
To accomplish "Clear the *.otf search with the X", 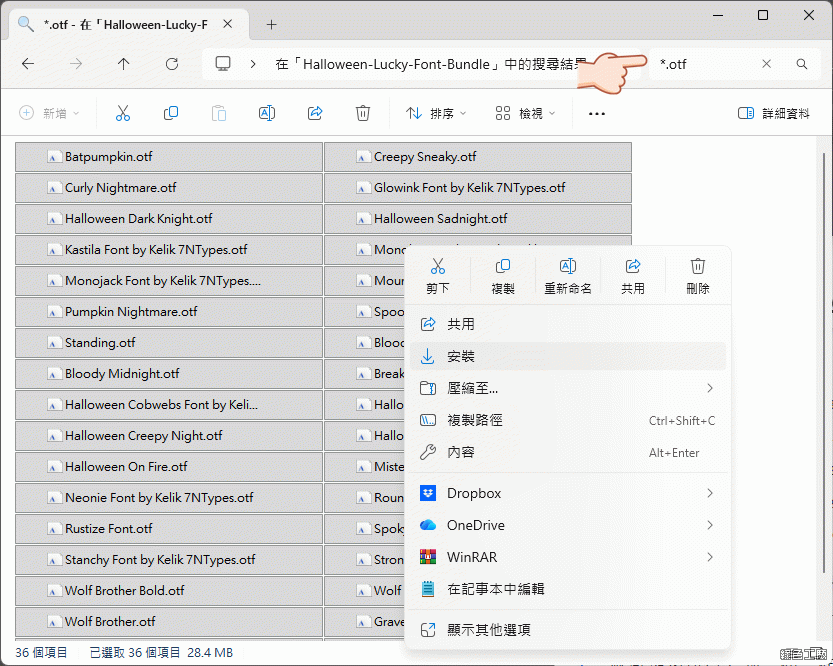I will 767,64.
